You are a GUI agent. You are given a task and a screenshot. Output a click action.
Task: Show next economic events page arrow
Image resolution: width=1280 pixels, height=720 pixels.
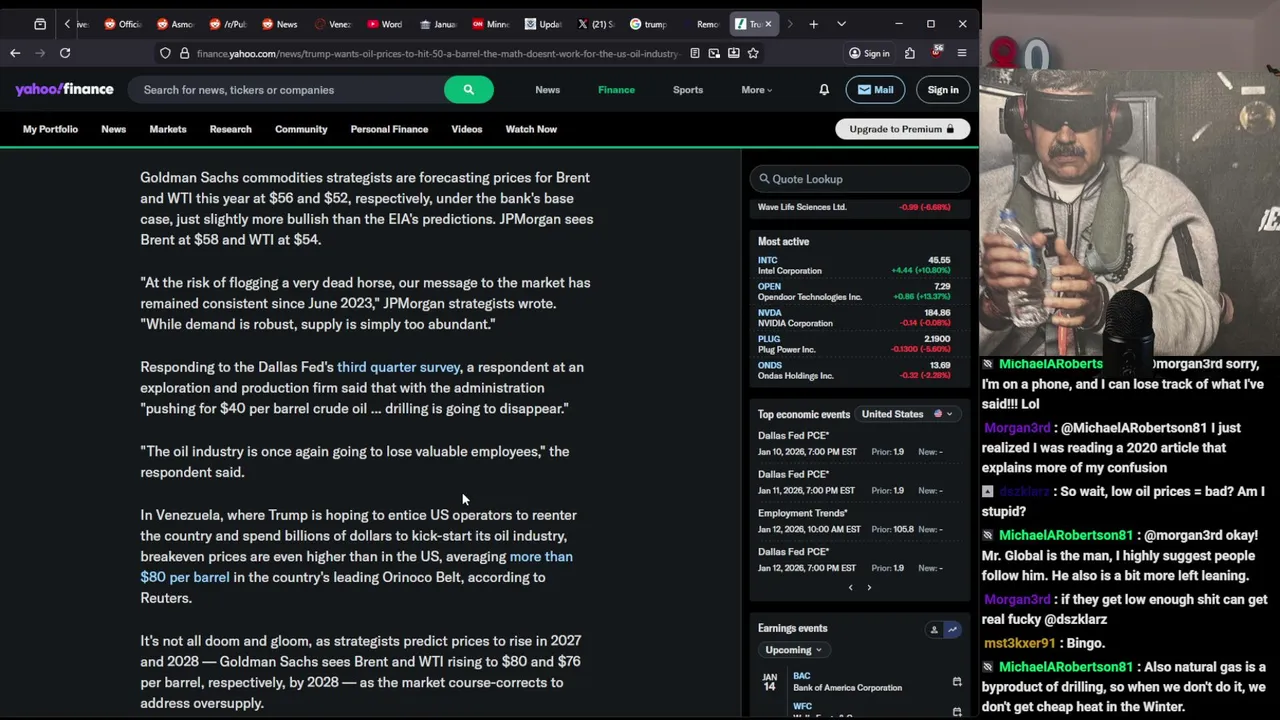coord(869,588)
